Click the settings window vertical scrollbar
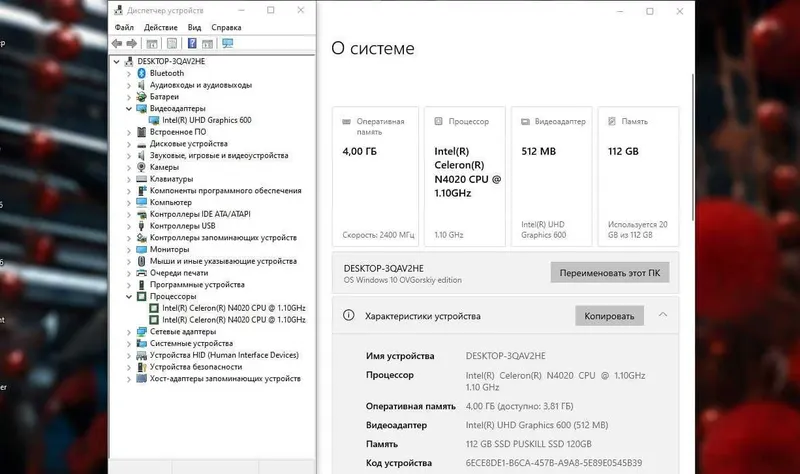Image resolution: width=800 pixels, height=474 pixels. pos(692,147)
